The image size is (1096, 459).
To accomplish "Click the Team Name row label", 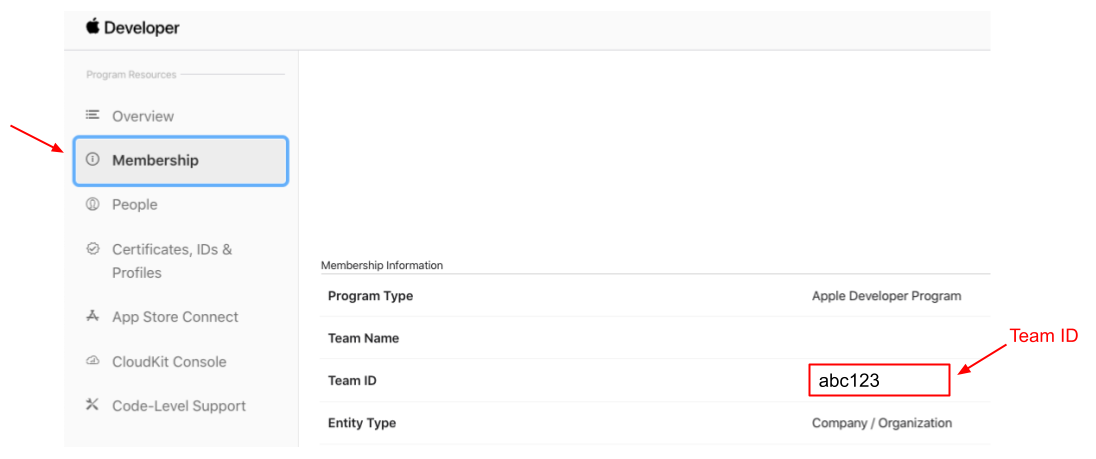I will tap(363, 338).
